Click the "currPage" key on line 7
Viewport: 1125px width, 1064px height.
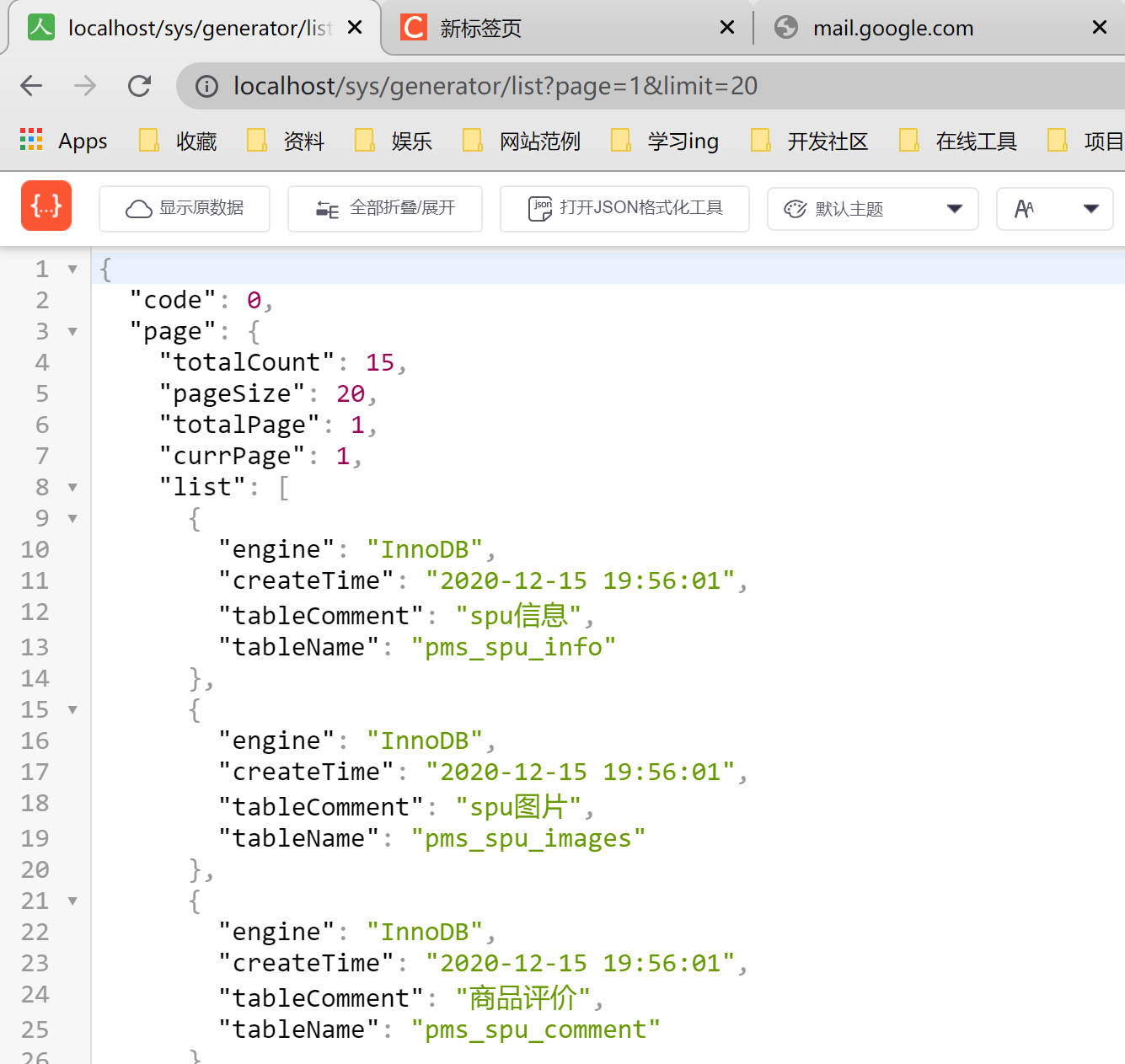tap(233, 456)
